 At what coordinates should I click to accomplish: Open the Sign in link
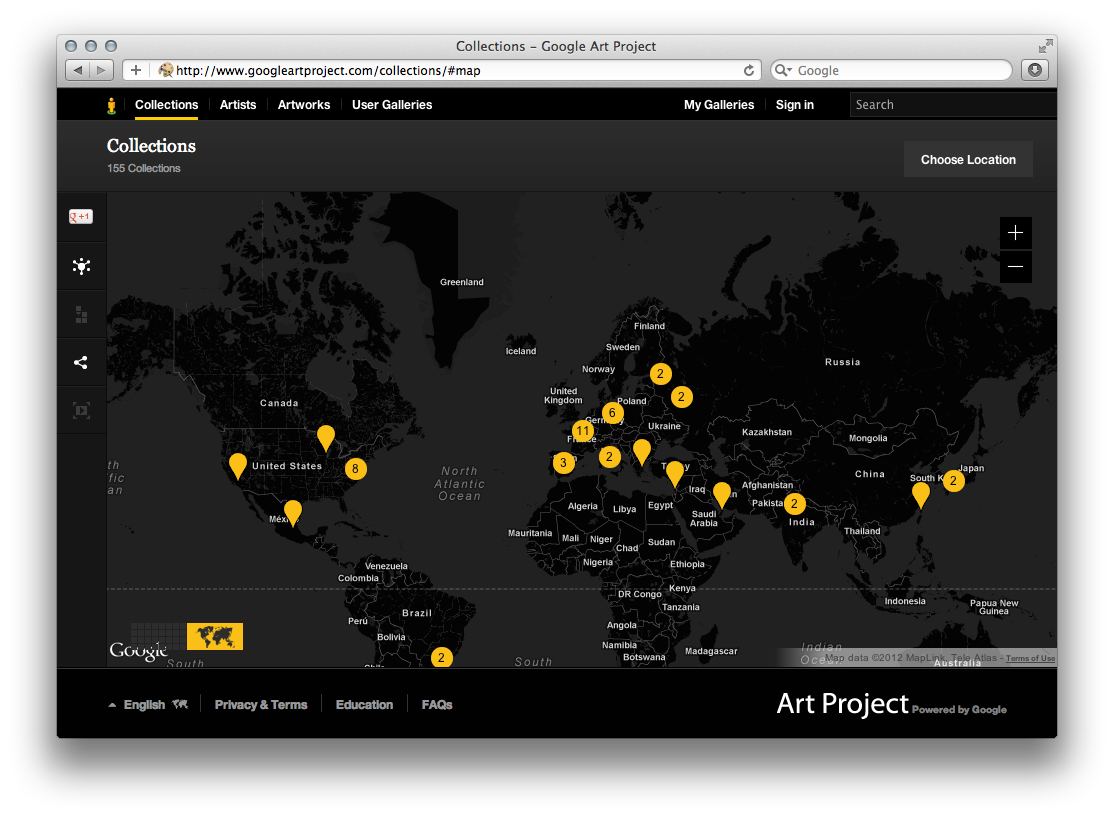[x=794, y=105]
